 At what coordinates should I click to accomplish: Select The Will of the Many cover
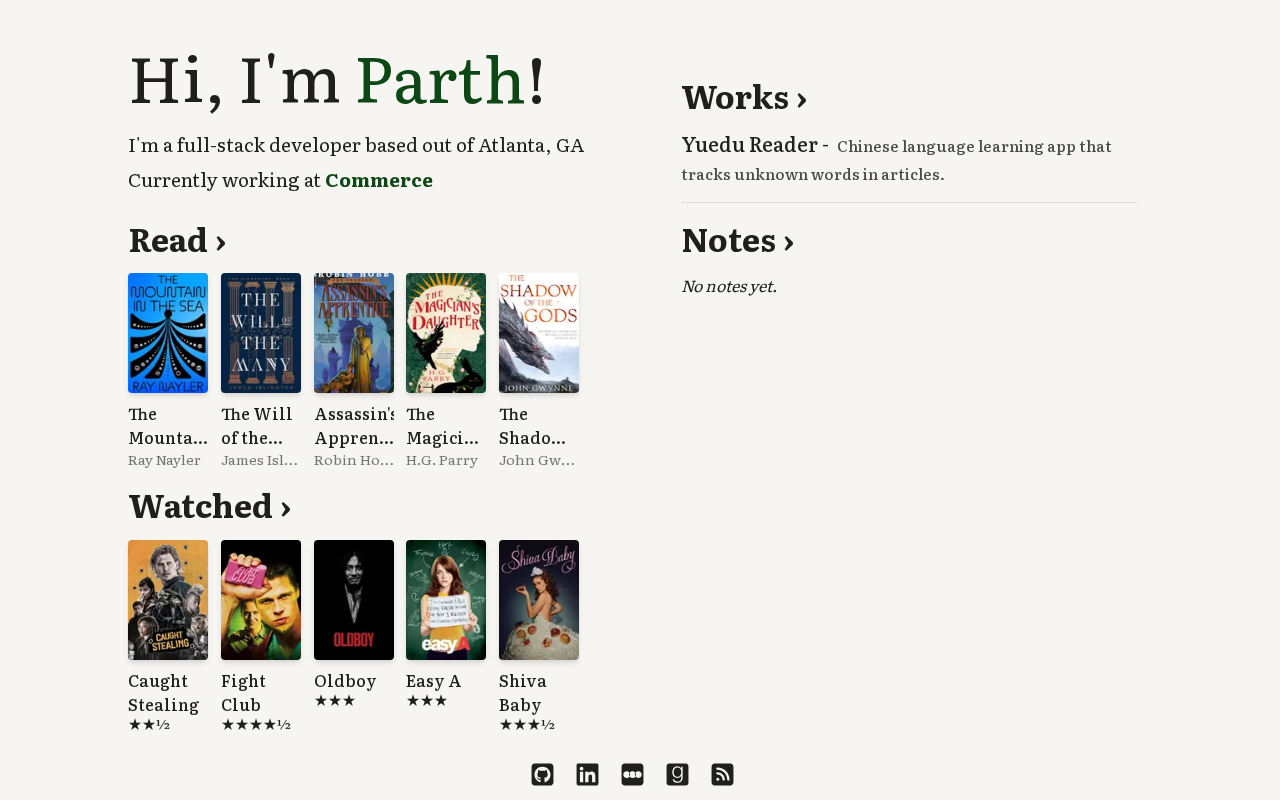pyautogui.click(x=261, y=333)
